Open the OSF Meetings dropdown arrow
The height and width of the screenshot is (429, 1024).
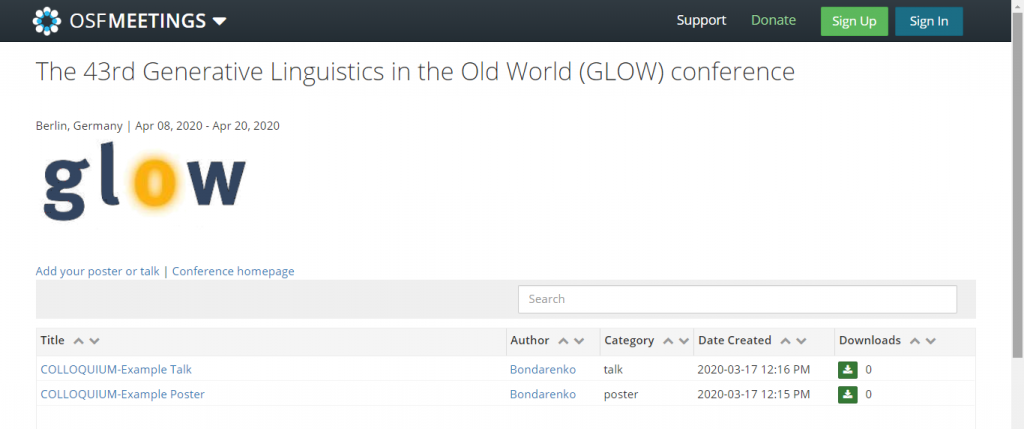point(220,22)
